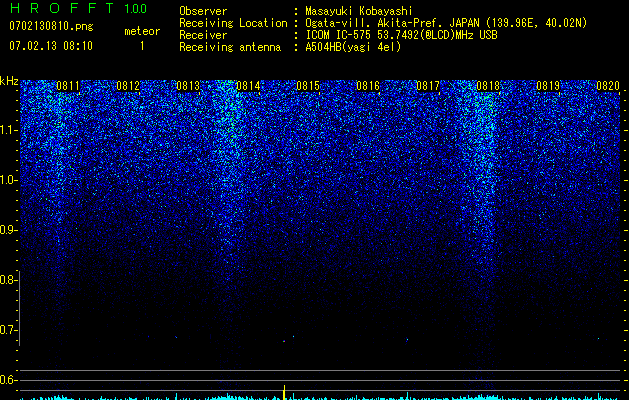Screen dimensions: 629x400
Task: Click the 0812 time marker
Action: tap(128, 86)
